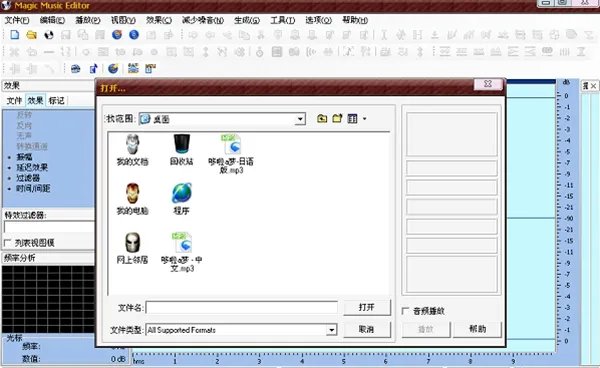Open the 生成(G) menu
This screenshot has width=600, height=368.
247,20
